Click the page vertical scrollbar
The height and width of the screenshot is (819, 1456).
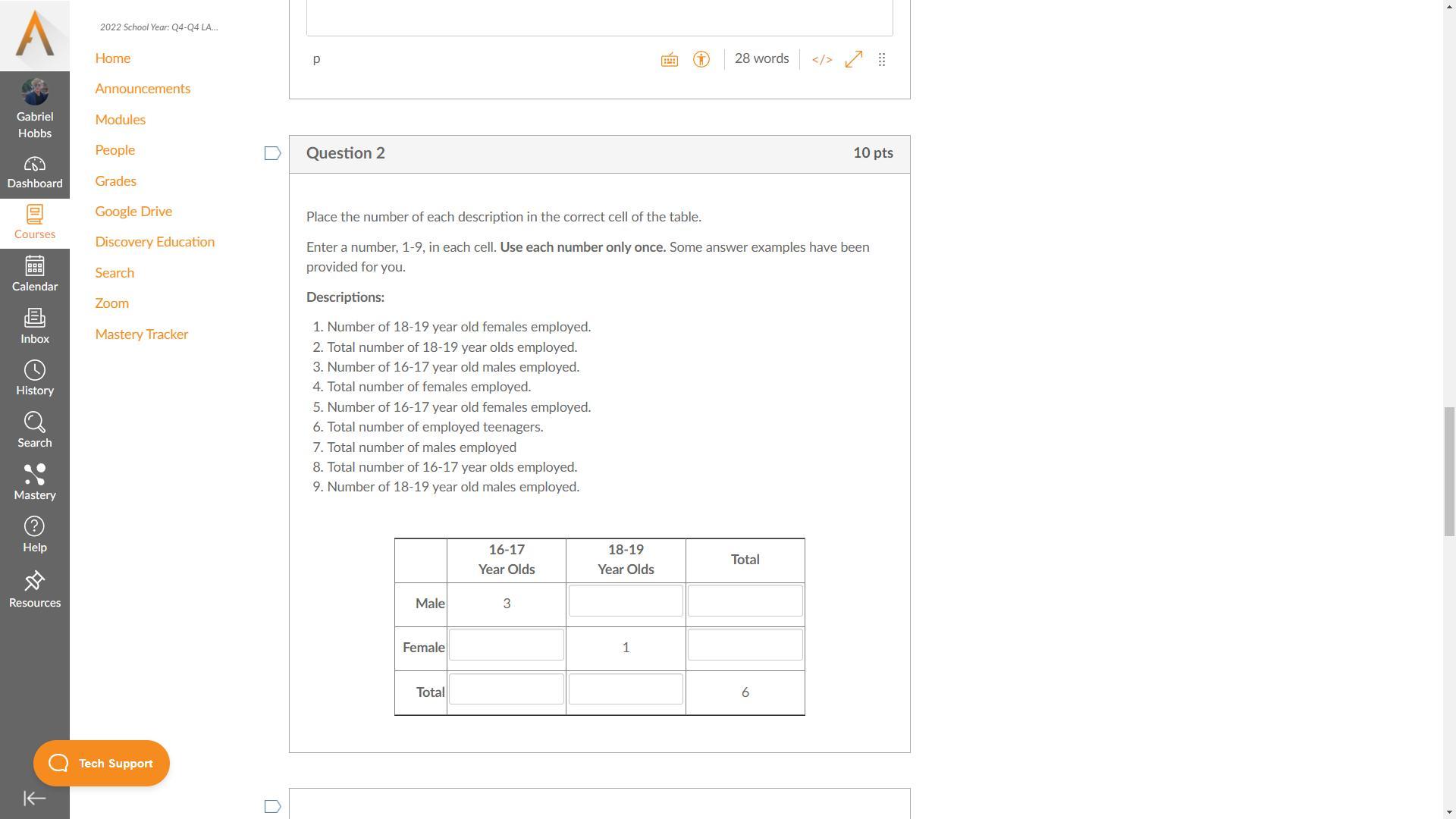coord(1449,470)
